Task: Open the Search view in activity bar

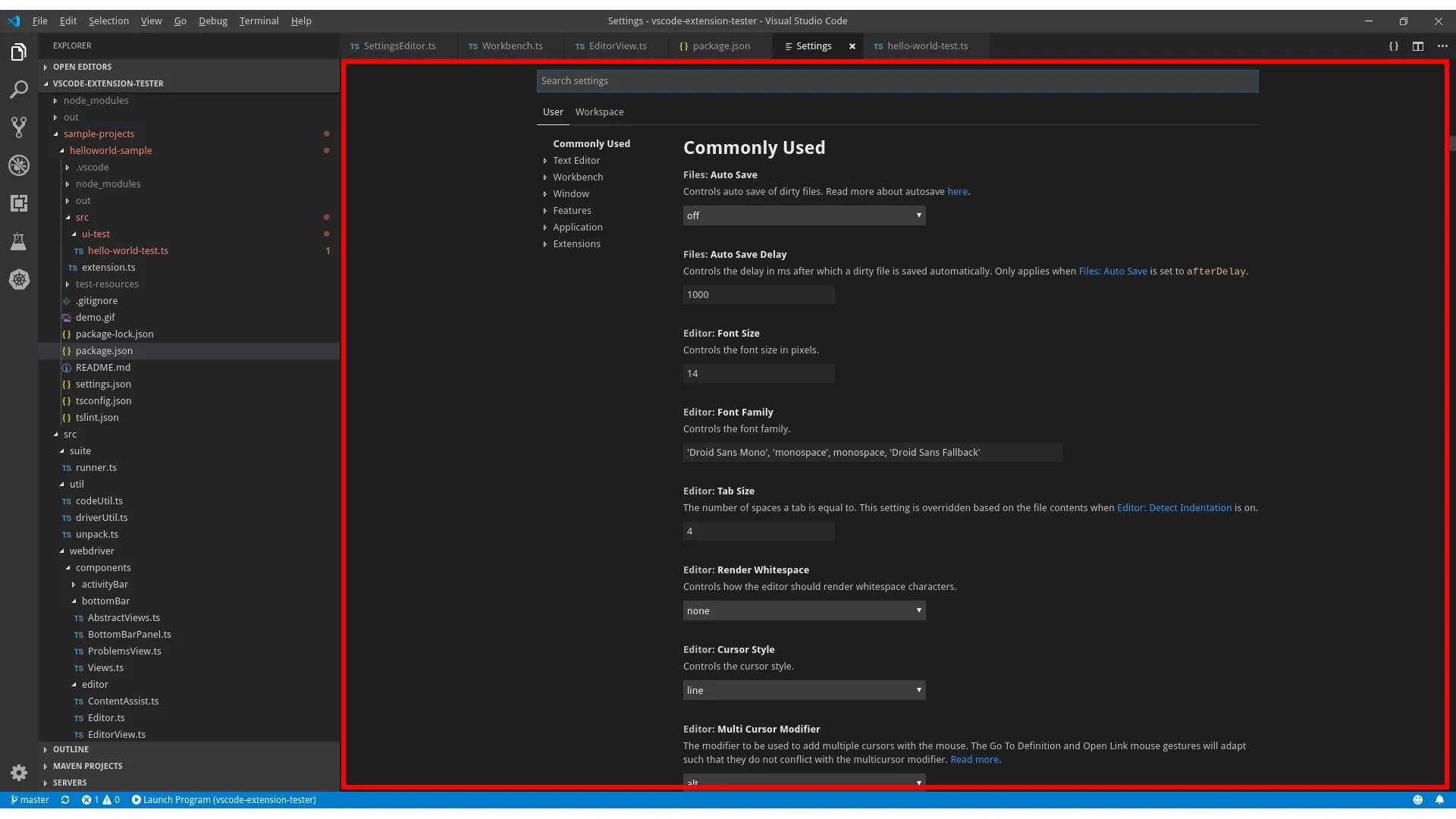Action: pyautogui.click(x=19, y=89)
